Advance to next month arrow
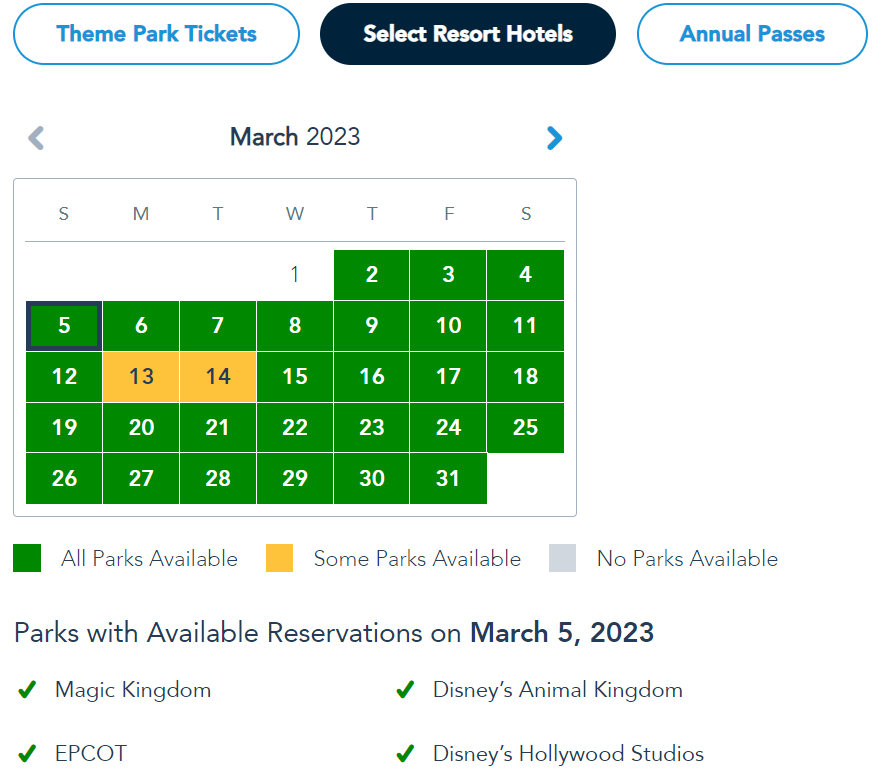The height and width of the screenshot is (781, 876). (555, 138)
